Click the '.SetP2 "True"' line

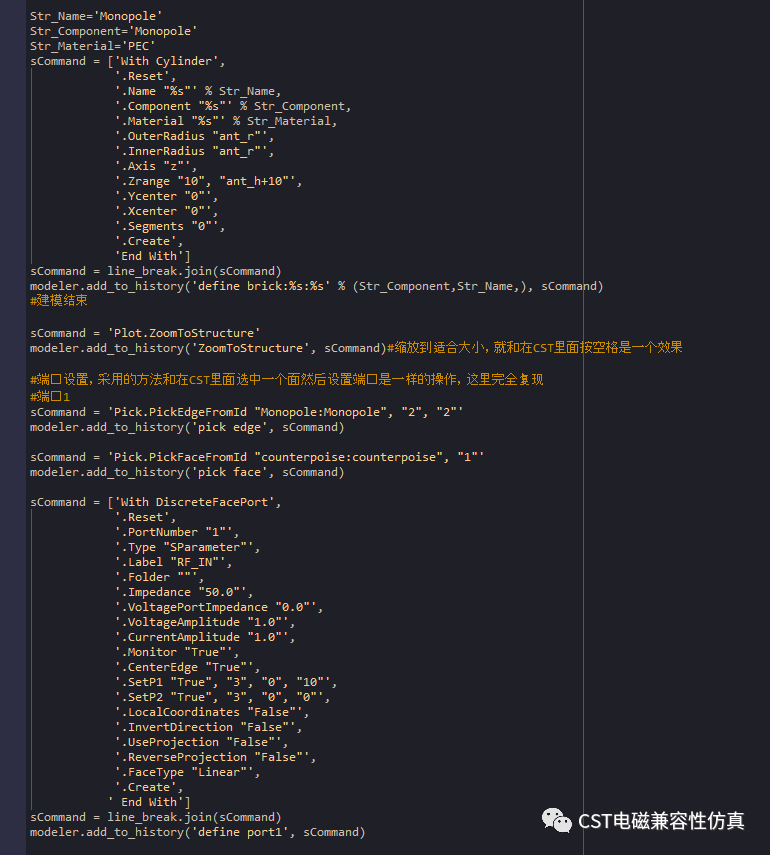[222, 697]
